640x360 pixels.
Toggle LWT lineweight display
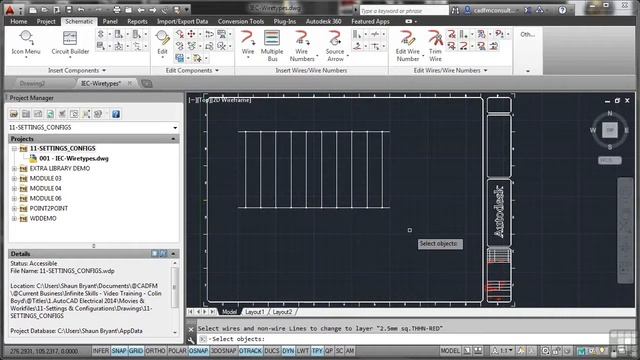(x=302, y=351)
